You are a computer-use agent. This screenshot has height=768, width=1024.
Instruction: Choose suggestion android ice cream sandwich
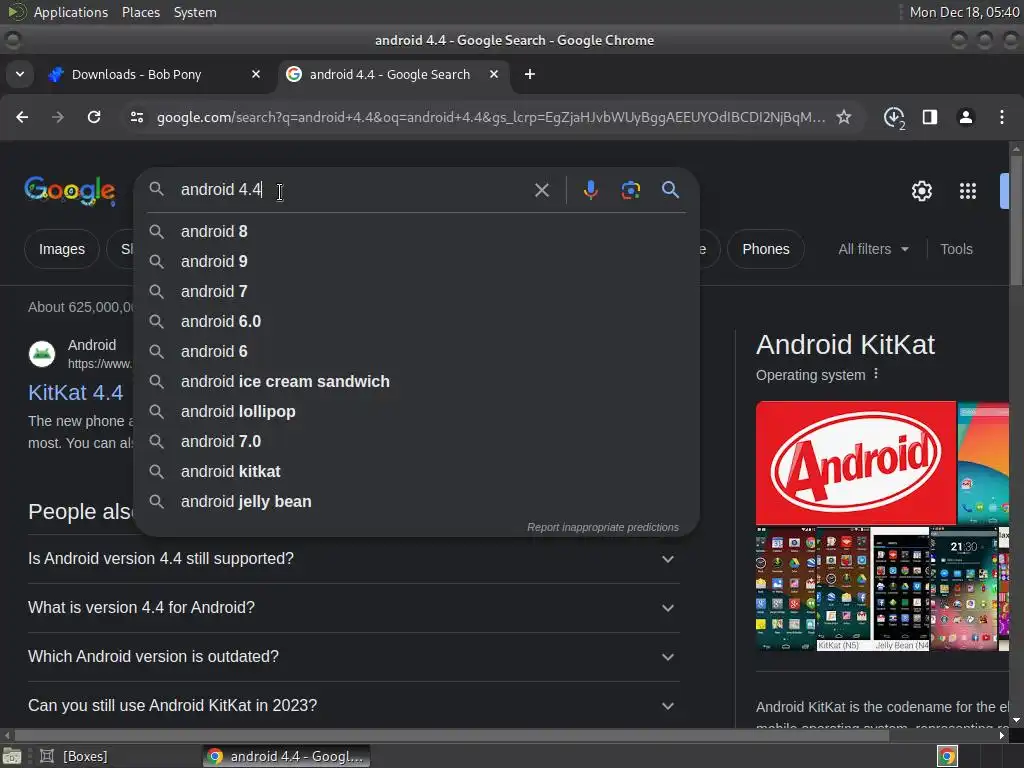click(x=417, y=381)
